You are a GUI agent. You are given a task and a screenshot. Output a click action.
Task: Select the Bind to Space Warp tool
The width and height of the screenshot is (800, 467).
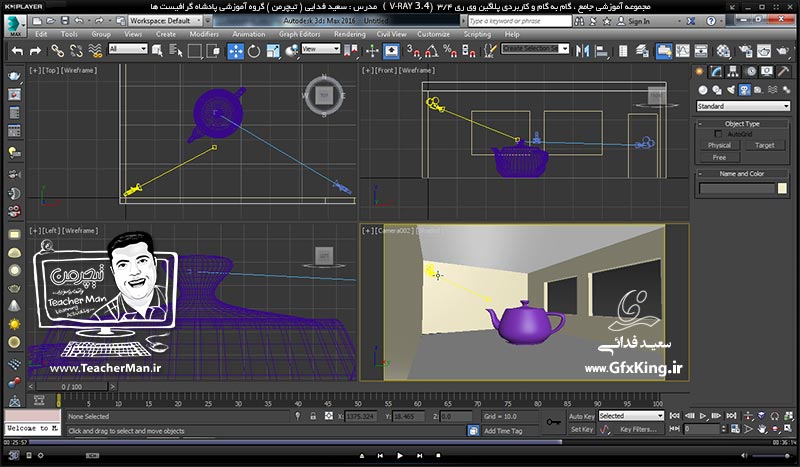pyautogui.click(x=95, y=51)
